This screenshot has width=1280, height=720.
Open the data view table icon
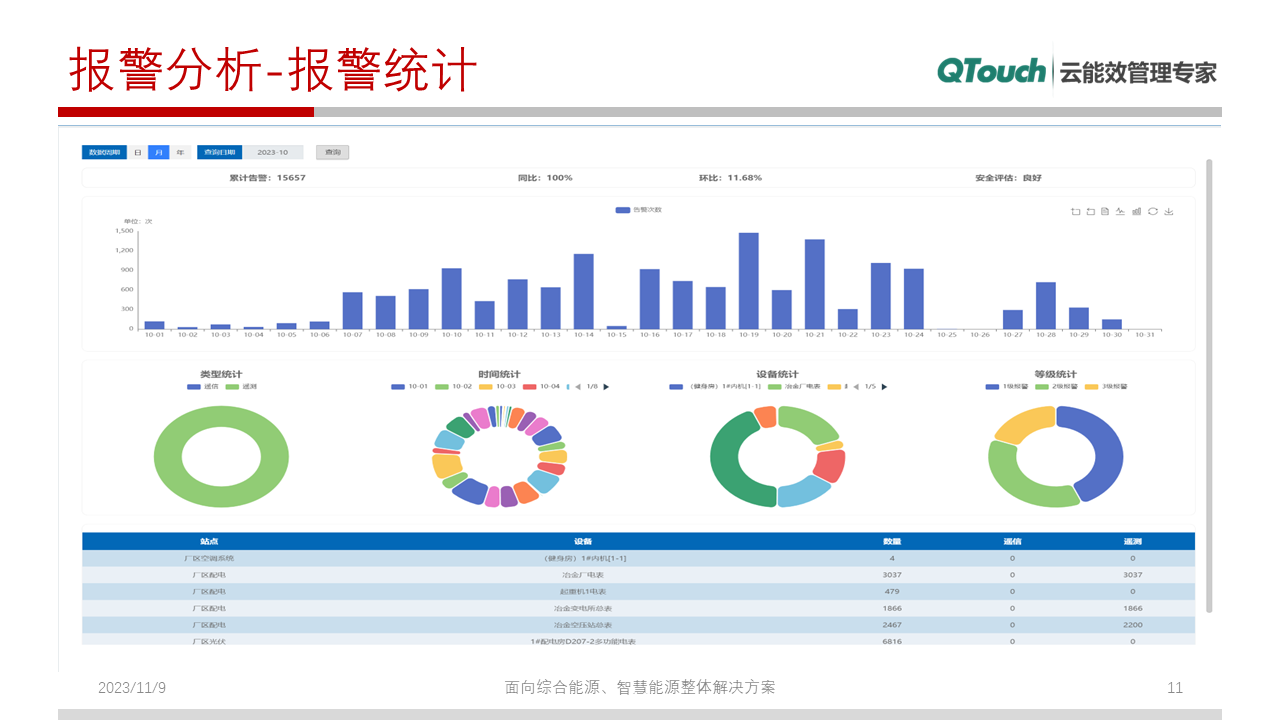tap(1105, 211)
